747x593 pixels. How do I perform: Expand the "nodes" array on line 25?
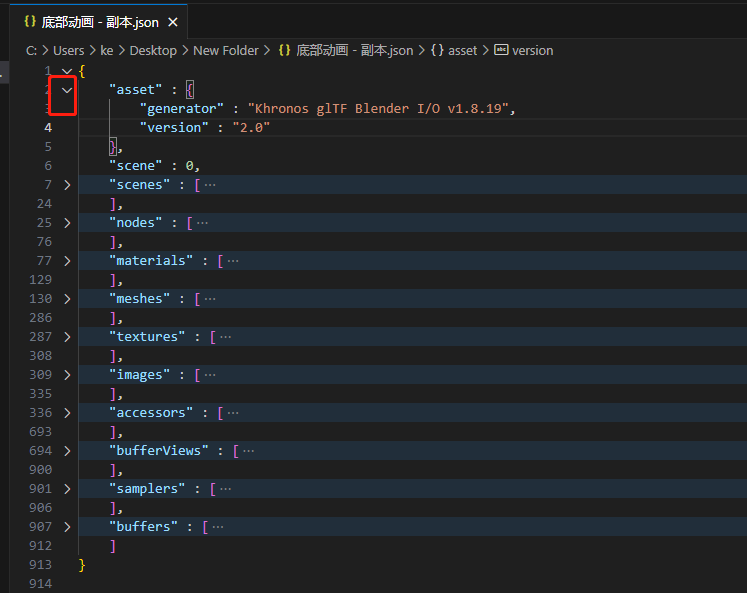click(67, 223)
